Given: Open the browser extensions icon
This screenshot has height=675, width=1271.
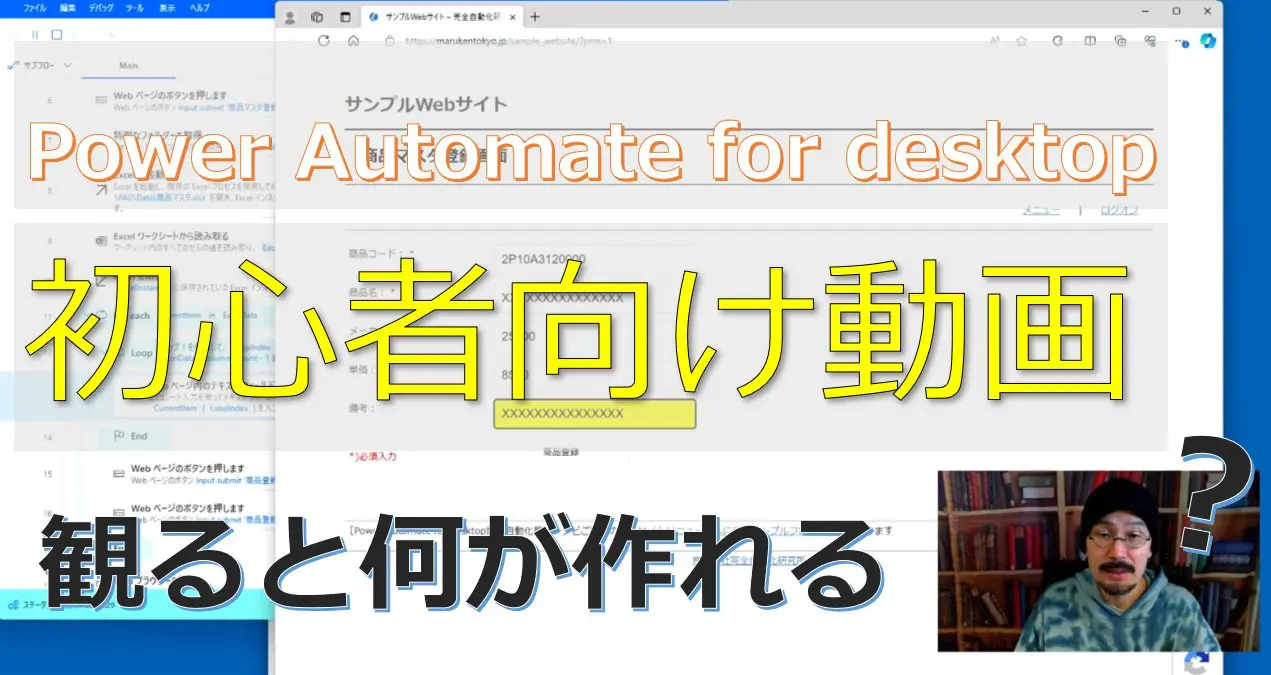Looking at the screenshot, I should [x=1057, y=41].
